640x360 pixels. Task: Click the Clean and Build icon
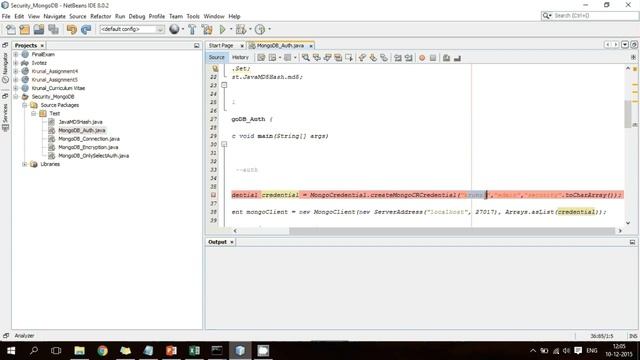207,29
